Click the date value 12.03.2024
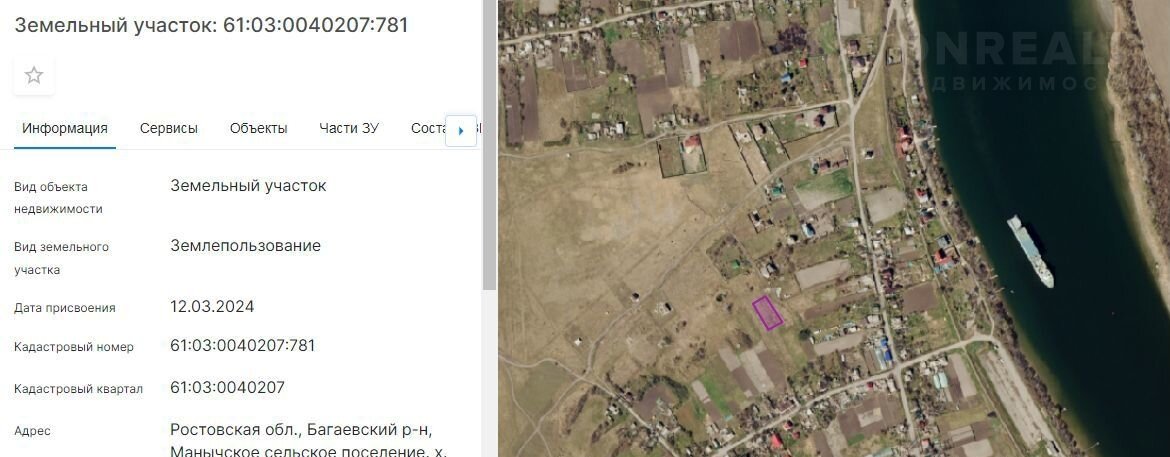This screenshot has height=457, width=1170. [x=212, y=306]
